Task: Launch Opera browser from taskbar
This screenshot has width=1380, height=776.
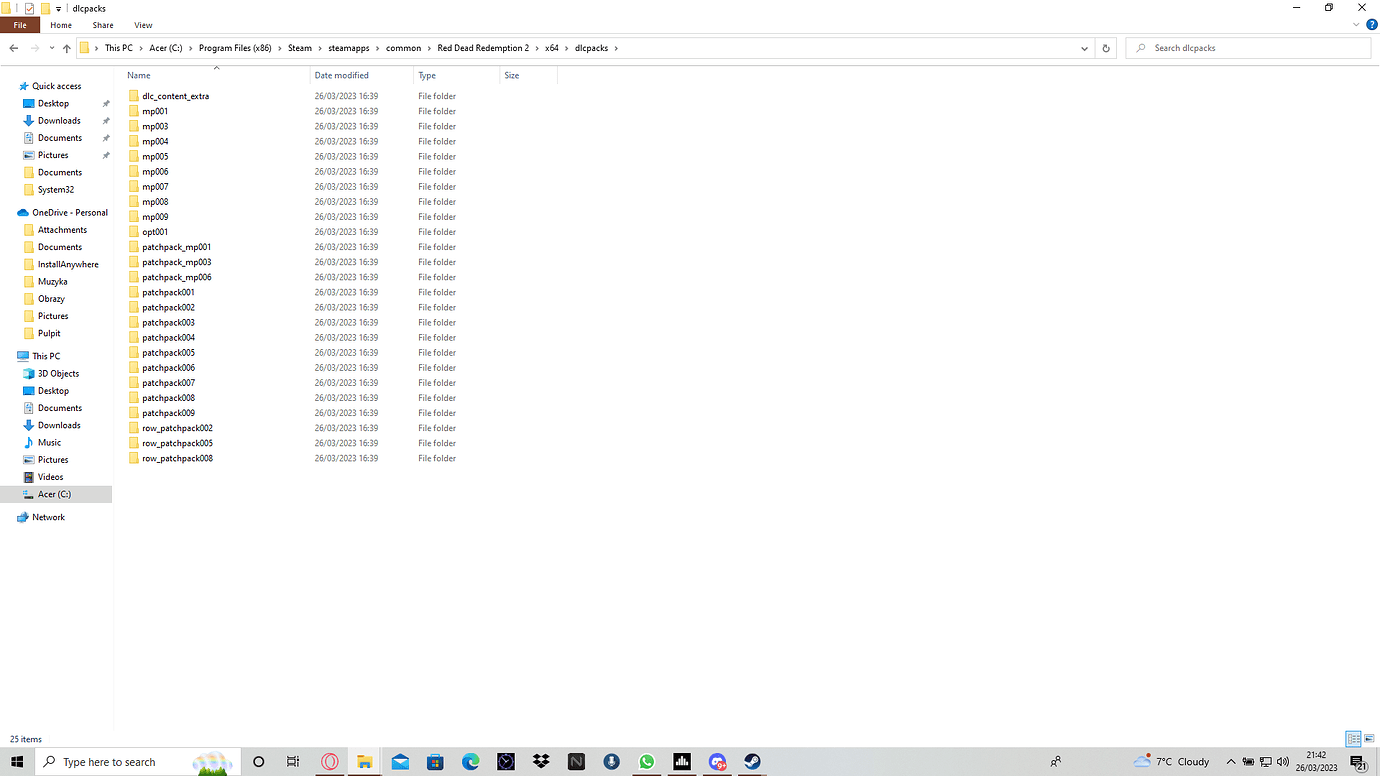Action: point(329,762)
